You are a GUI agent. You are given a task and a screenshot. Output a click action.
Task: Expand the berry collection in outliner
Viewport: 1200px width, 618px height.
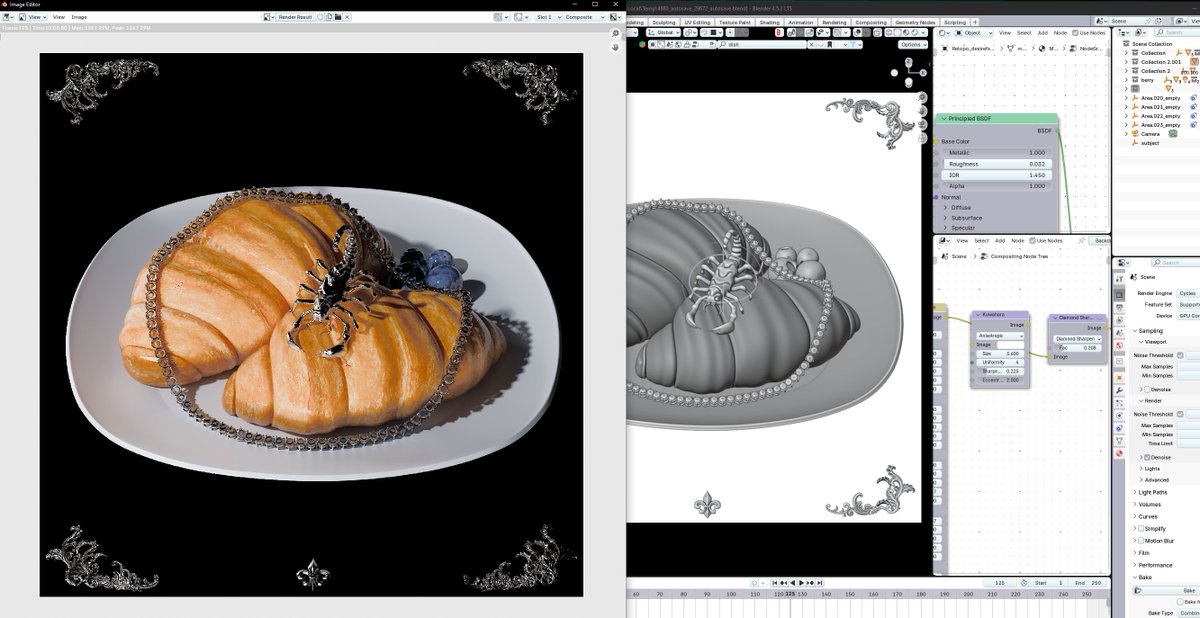pos(1127,80)
